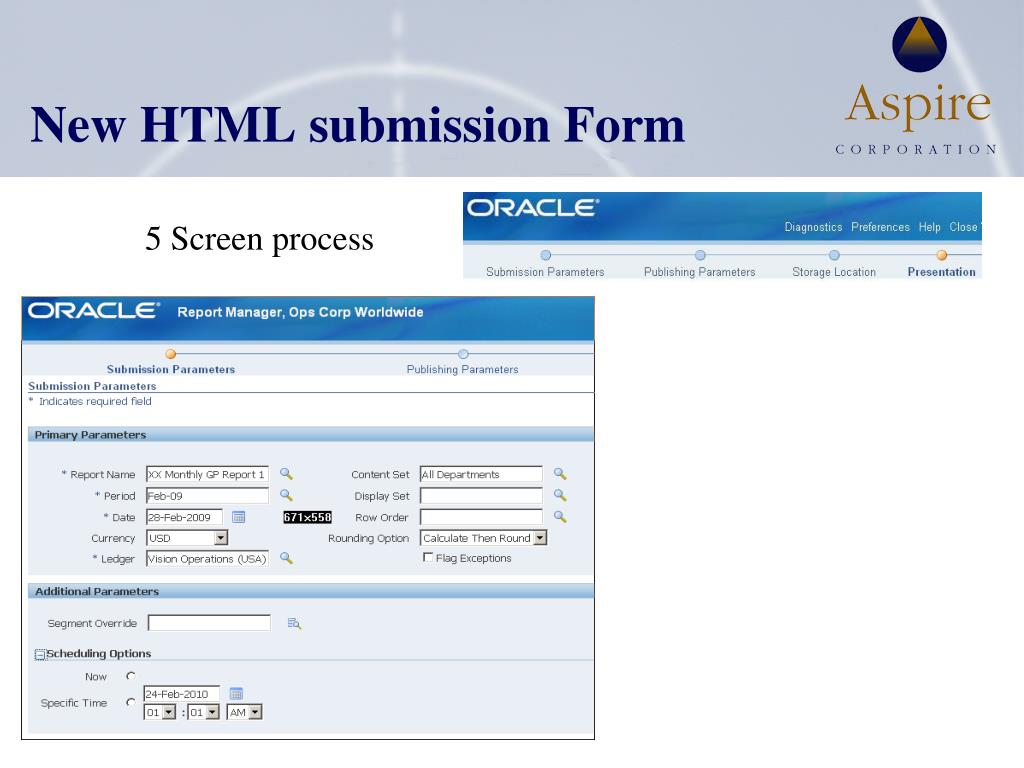1024x768 pixels.
Task: Click the Content Set search icon
Action: click(560, 474)
